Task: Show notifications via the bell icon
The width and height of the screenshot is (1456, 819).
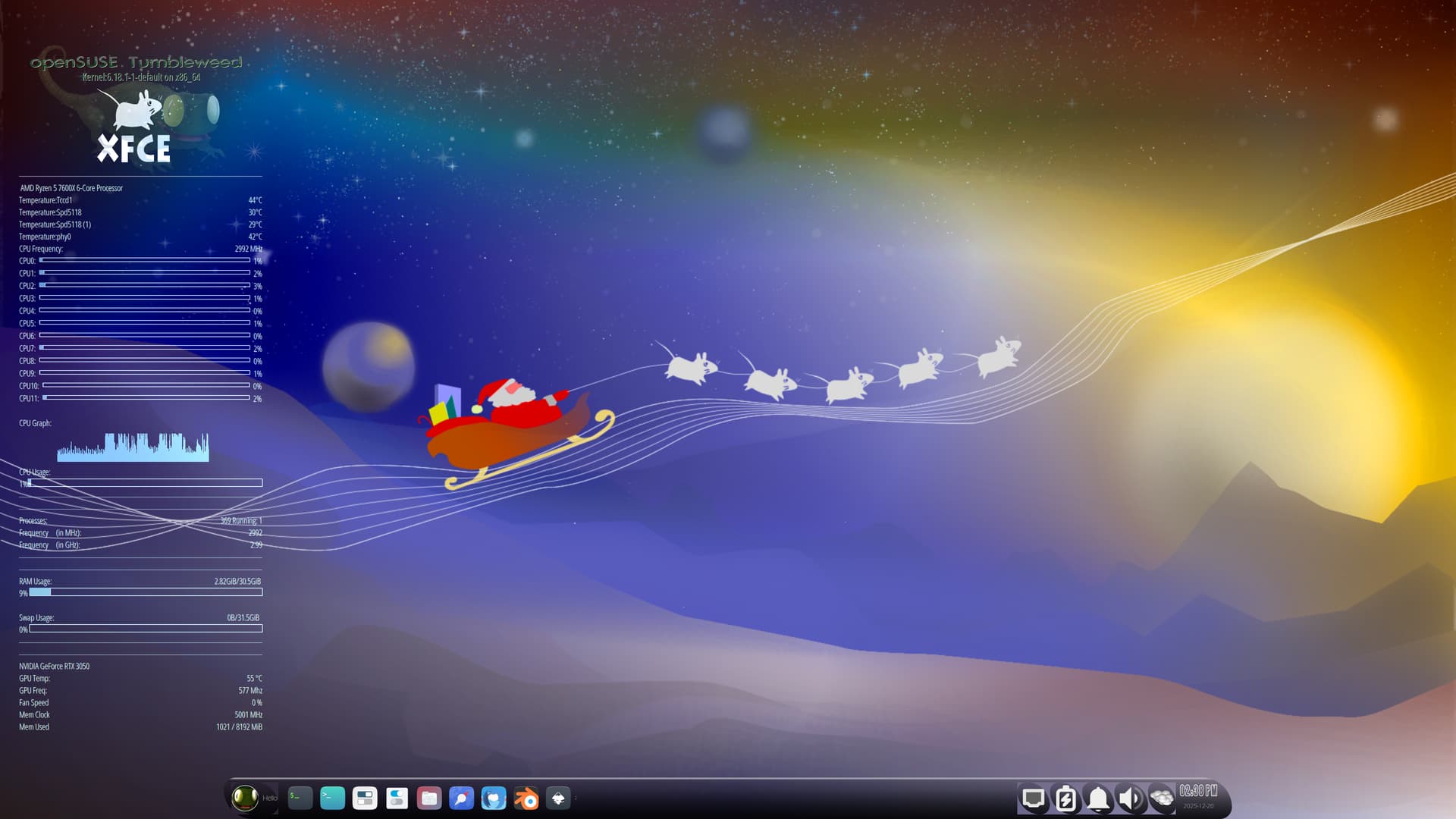Action: 1098,799
